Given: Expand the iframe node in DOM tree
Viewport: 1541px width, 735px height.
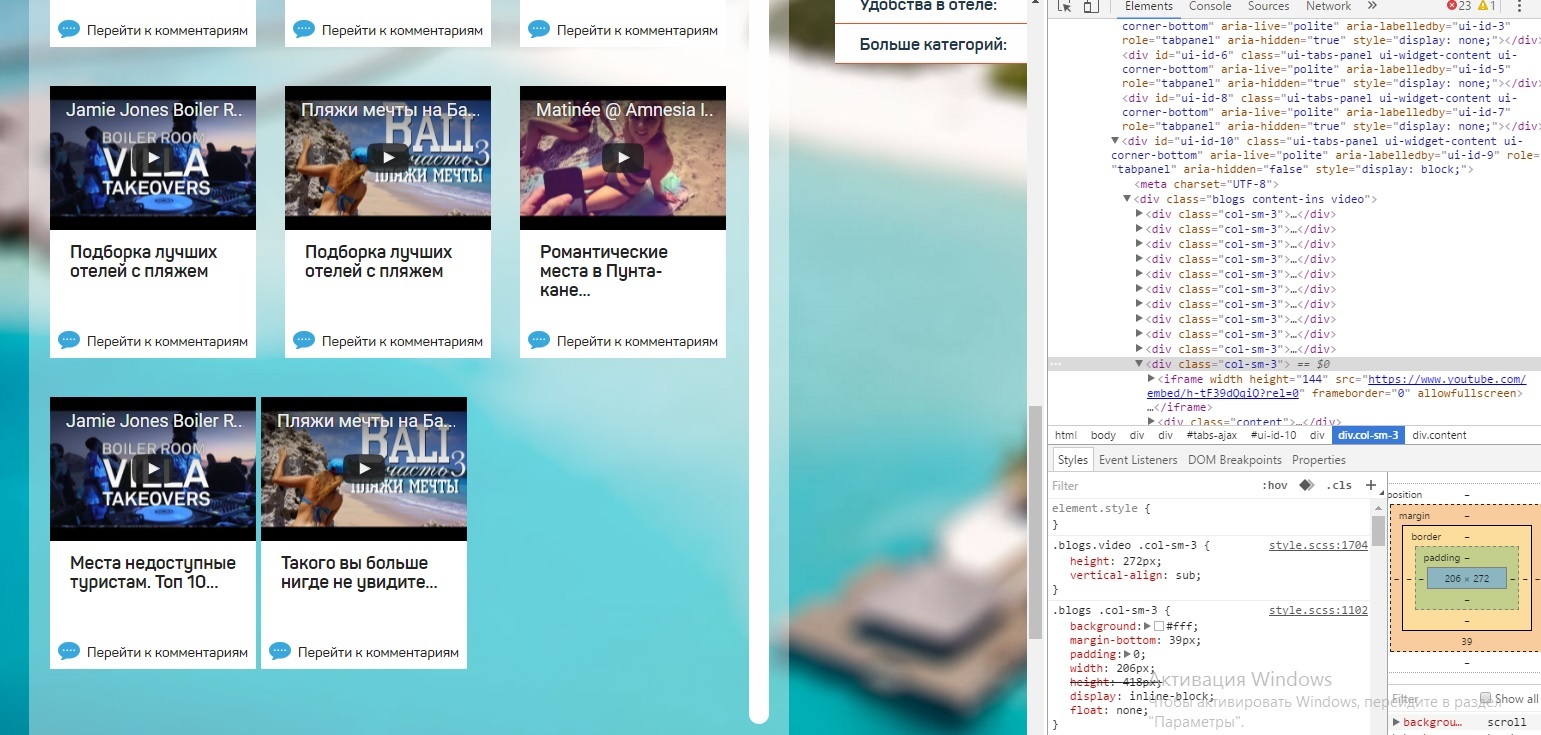Looking at the screenshot, I should pyautogui.click(x=1151, y=379).
